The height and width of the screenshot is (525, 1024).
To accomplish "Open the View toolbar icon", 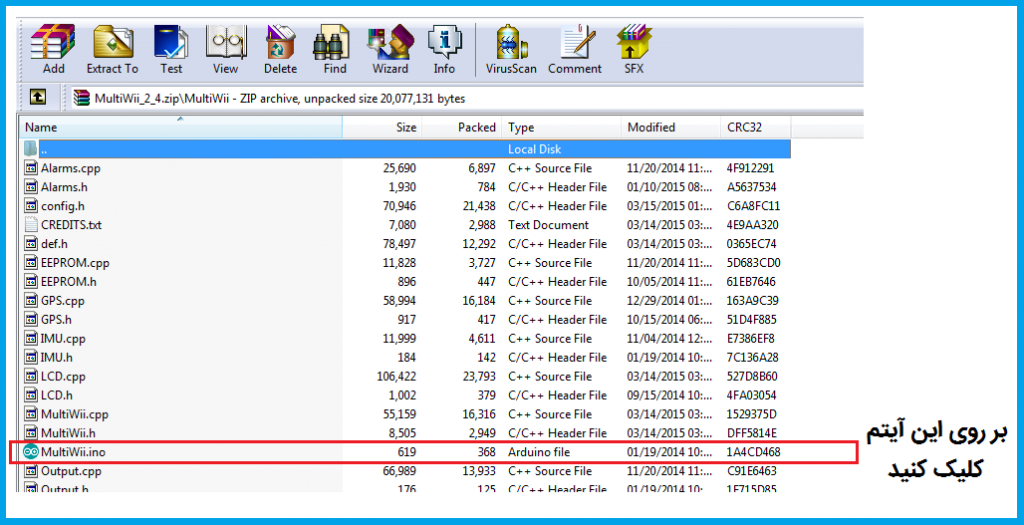I will pos(226,42).
